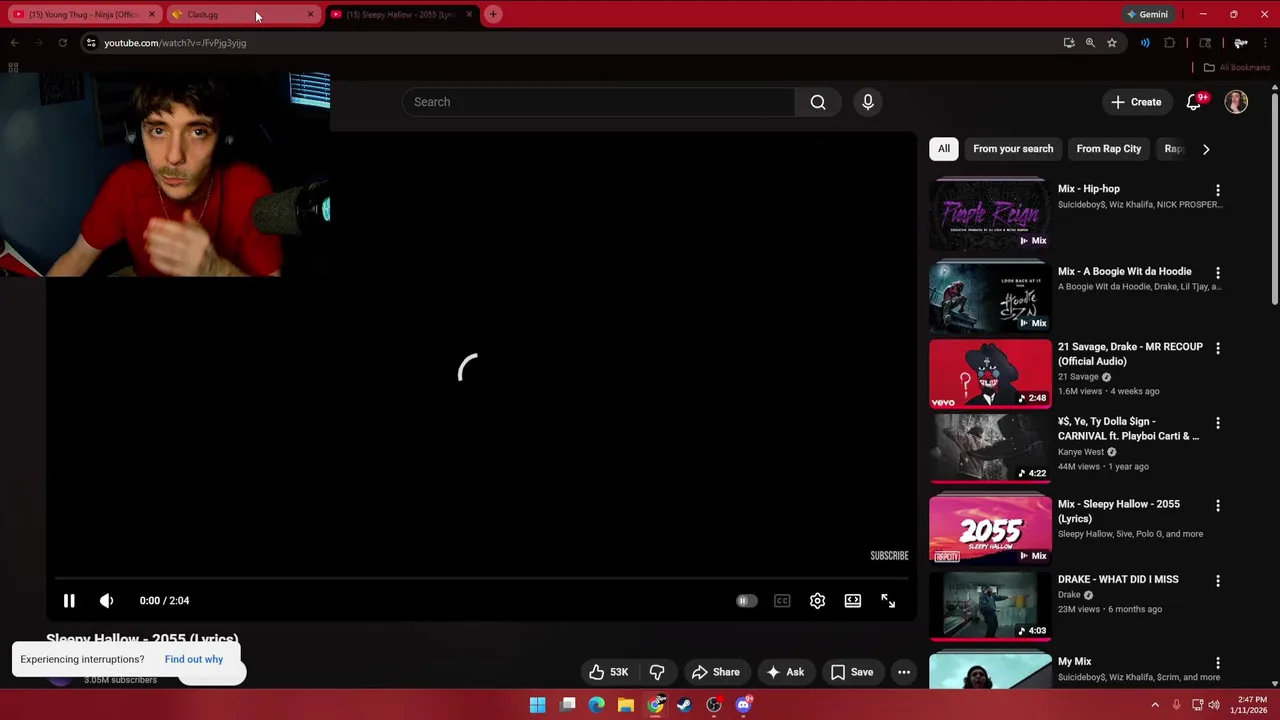Save the video to a playlist

[x=852, y=672]
